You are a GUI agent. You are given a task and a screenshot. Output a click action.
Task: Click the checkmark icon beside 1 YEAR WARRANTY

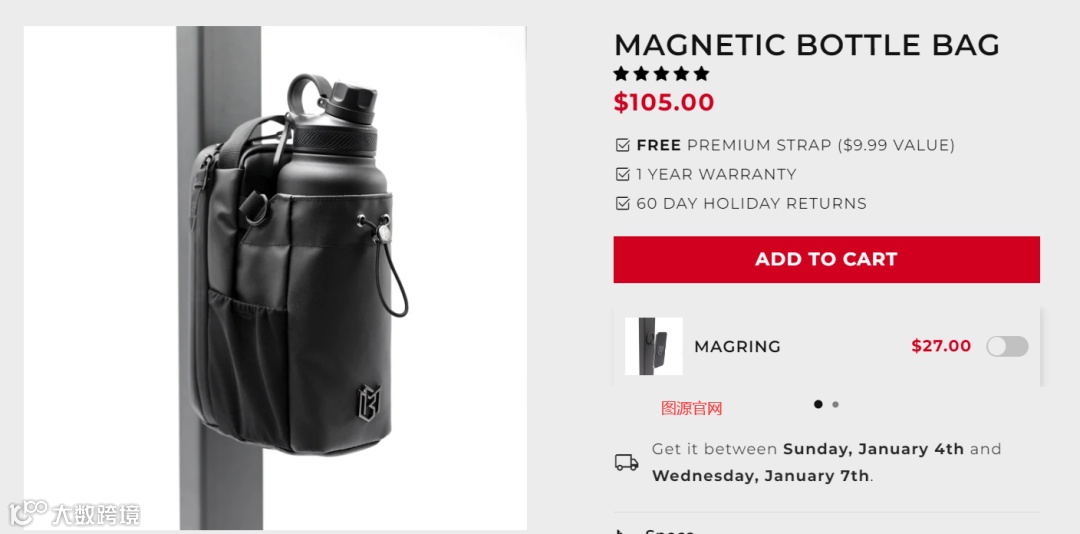pyautogui.click(x=623, y=174)
